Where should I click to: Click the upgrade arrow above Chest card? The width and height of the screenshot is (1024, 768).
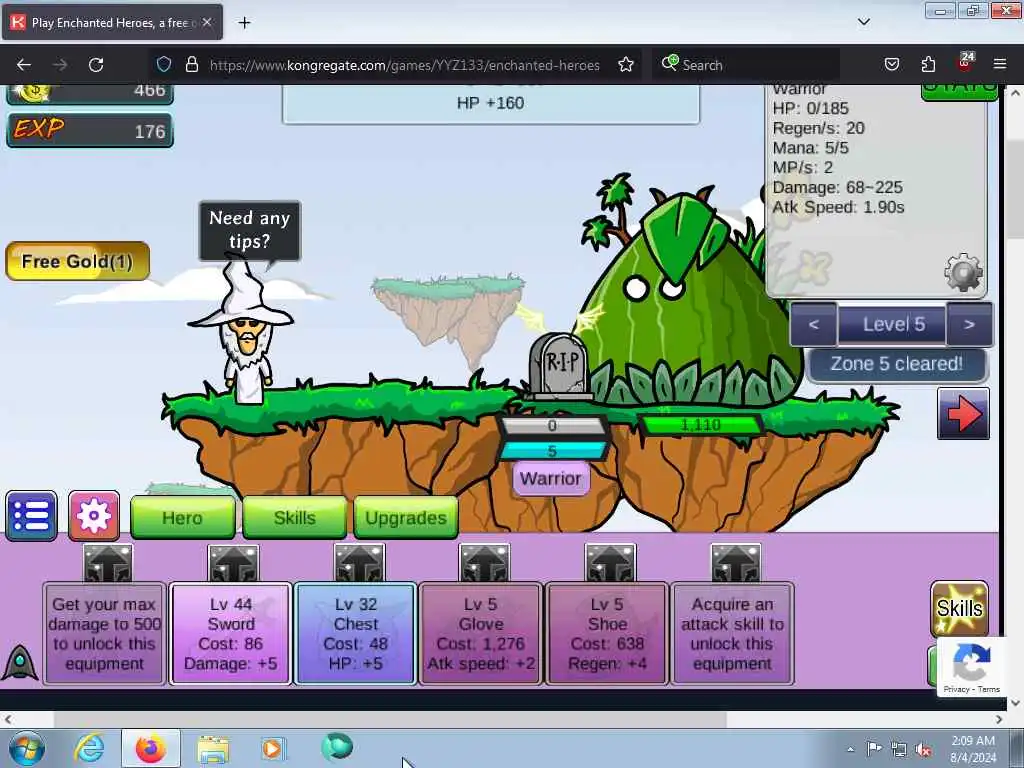359,563
